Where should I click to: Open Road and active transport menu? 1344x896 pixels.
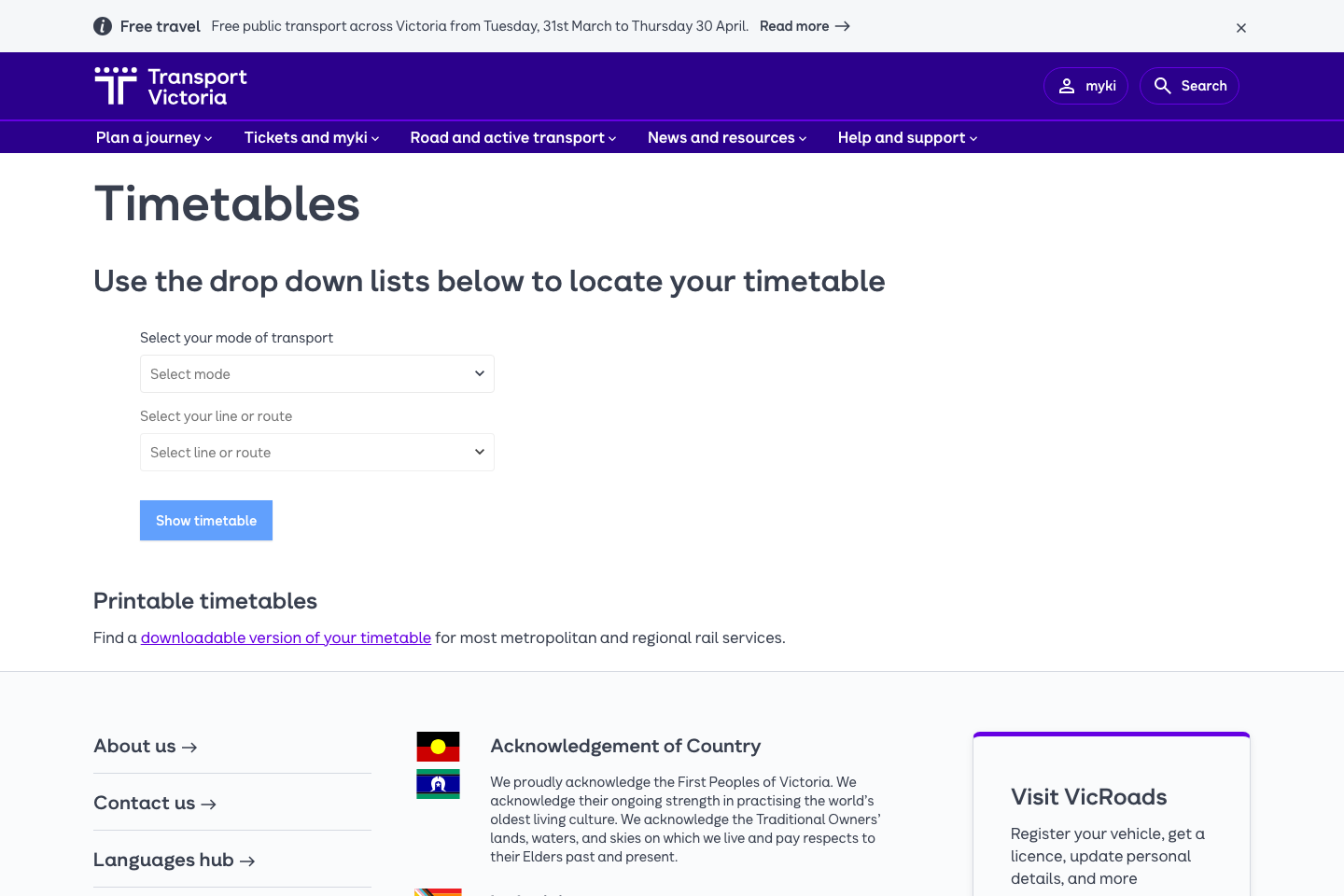(x=513, y=138)
